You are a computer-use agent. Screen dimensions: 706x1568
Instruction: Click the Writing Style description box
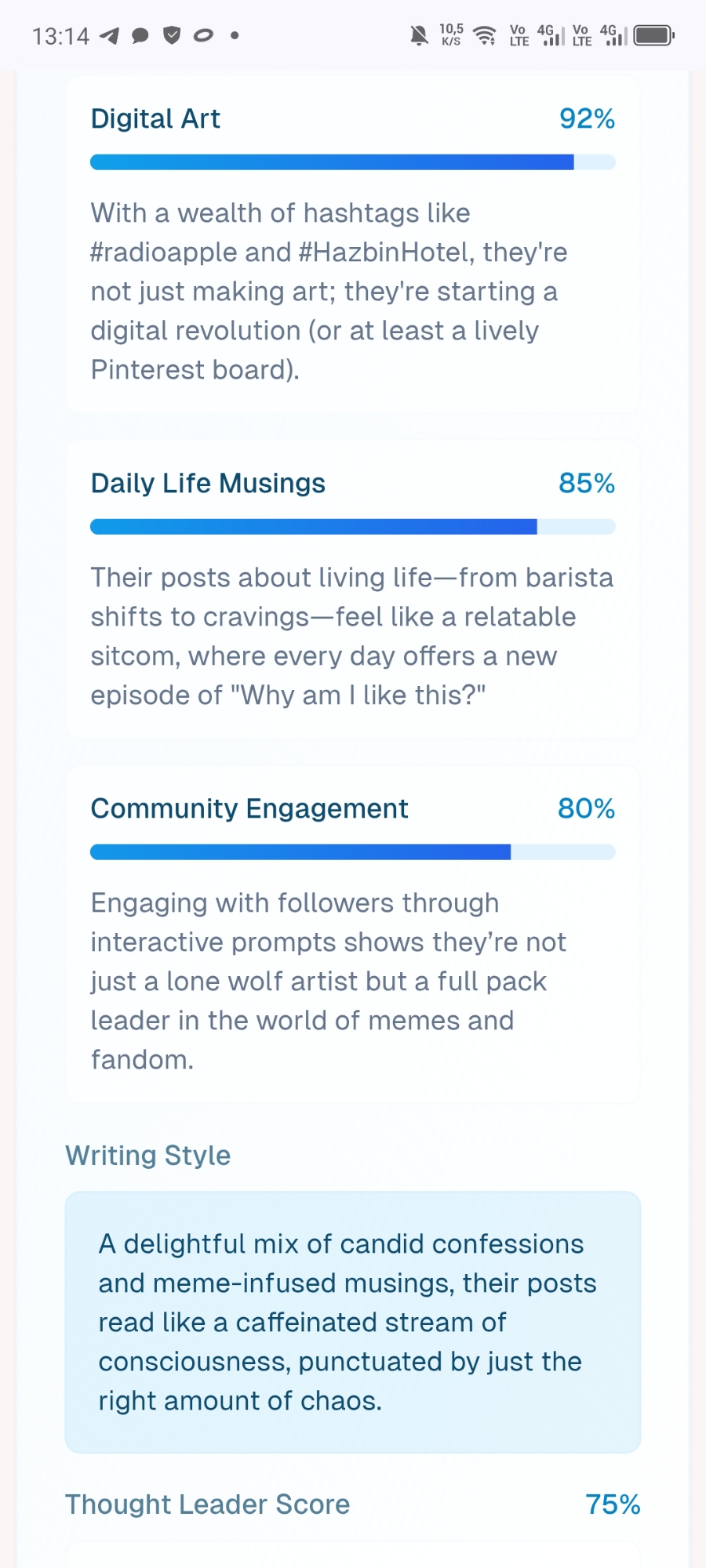point(352,1322)
